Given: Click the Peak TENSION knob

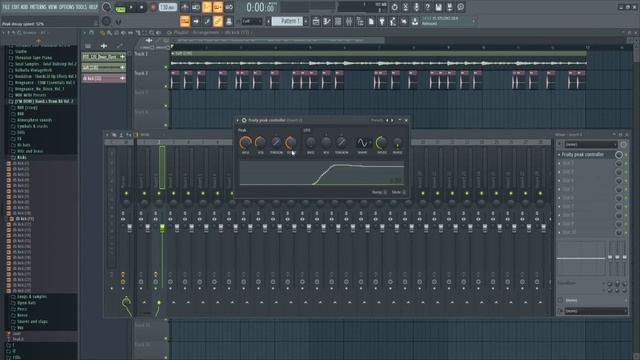Looking at the screenshot, I should 276,142.
